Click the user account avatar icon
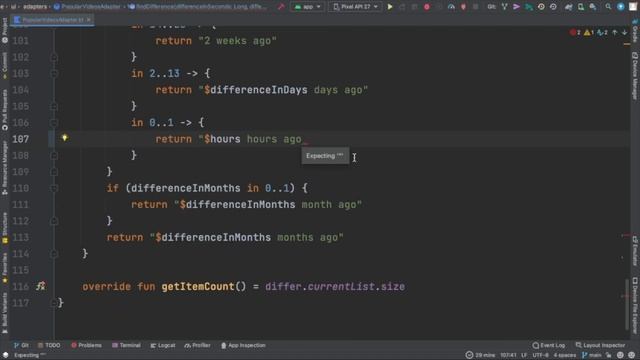 click(x=633, y=7)
